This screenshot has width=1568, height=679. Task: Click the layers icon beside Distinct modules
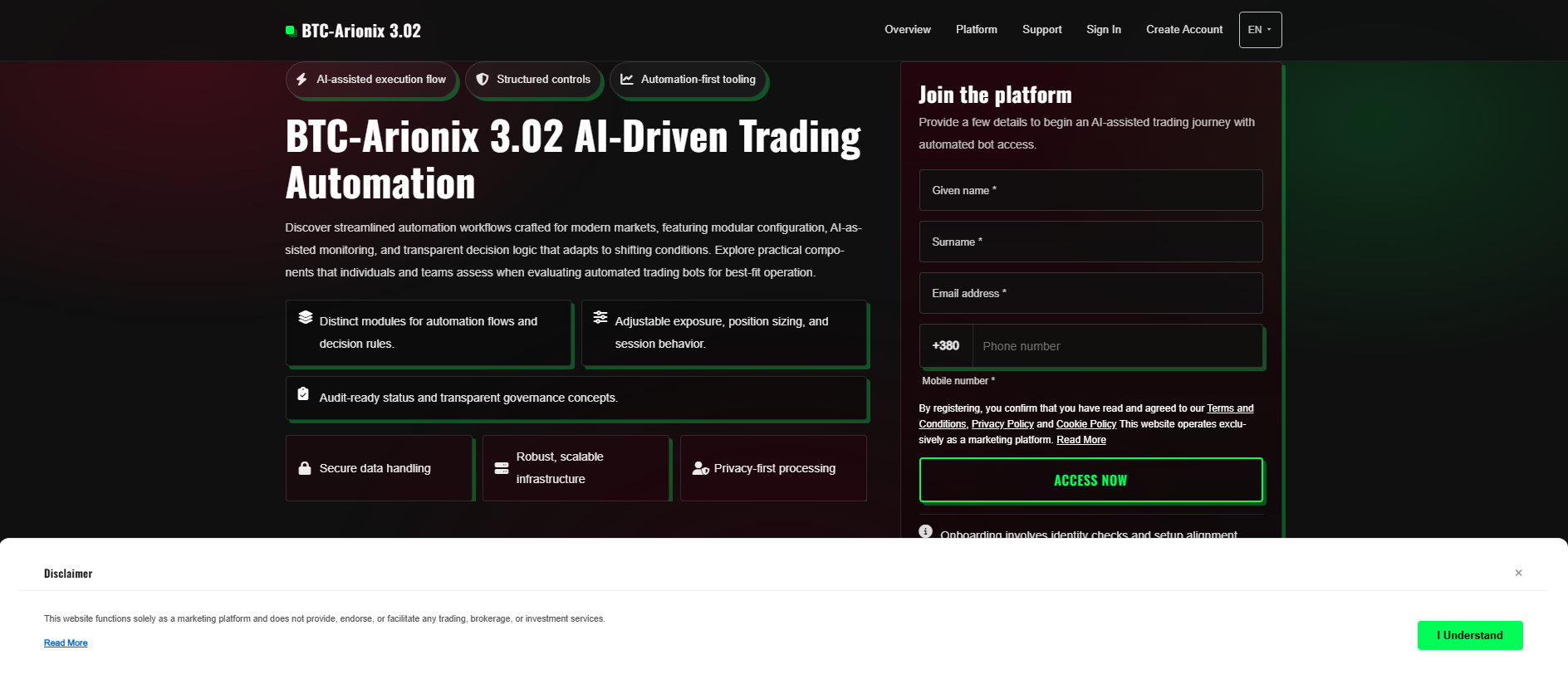(x=306, y=317)
